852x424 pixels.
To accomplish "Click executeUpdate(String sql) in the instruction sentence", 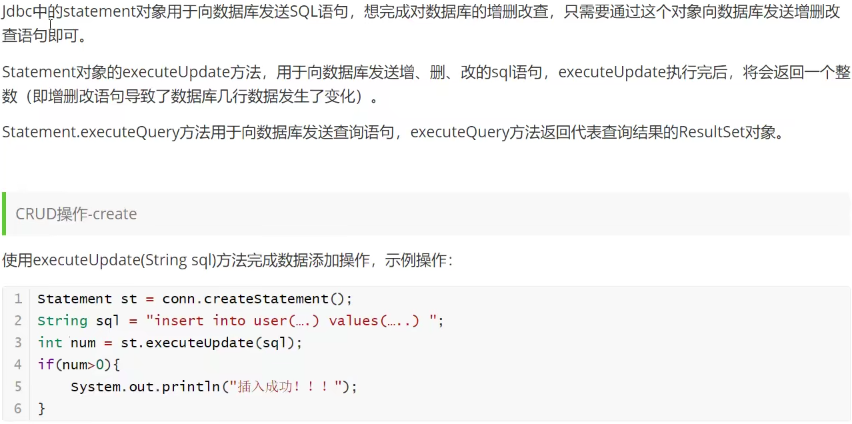I will [124, 260].
